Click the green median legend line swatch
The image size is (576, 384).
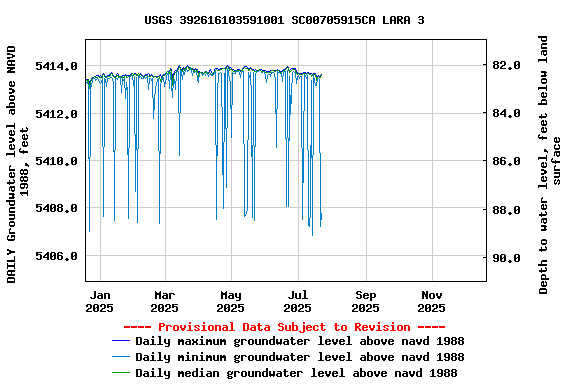[x=121, y=373]
